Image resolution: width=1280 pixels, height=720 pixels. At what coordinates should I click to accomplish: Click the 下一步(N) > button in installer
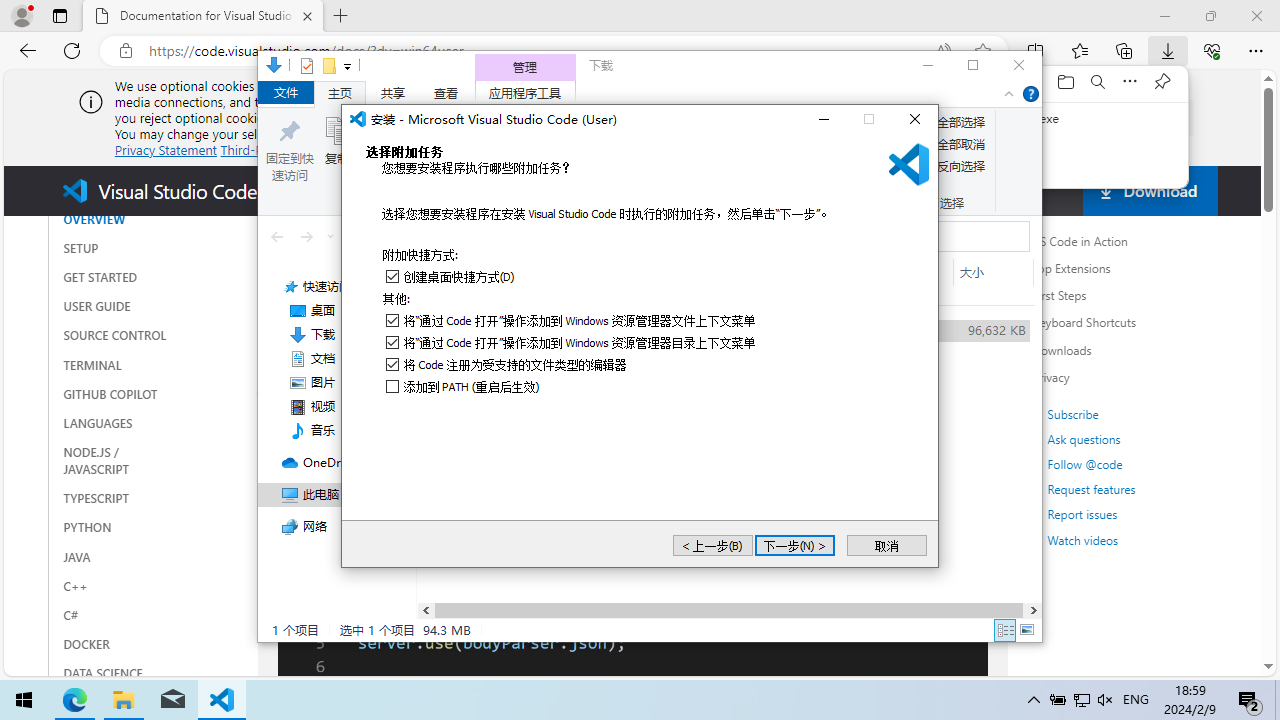click(x=795, y=545)
